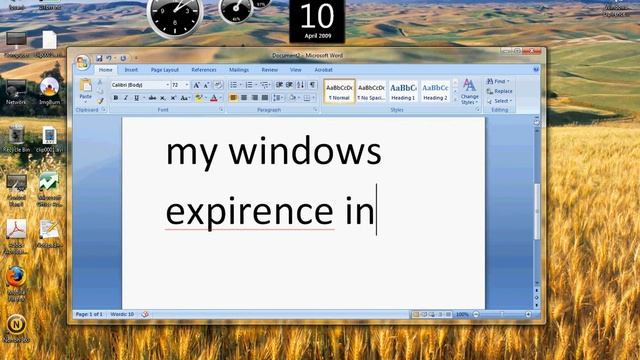640x360 pixels.
Task: Expand the Change Case Aa menu
Action: pyautogui.click(x=185, y=98)
